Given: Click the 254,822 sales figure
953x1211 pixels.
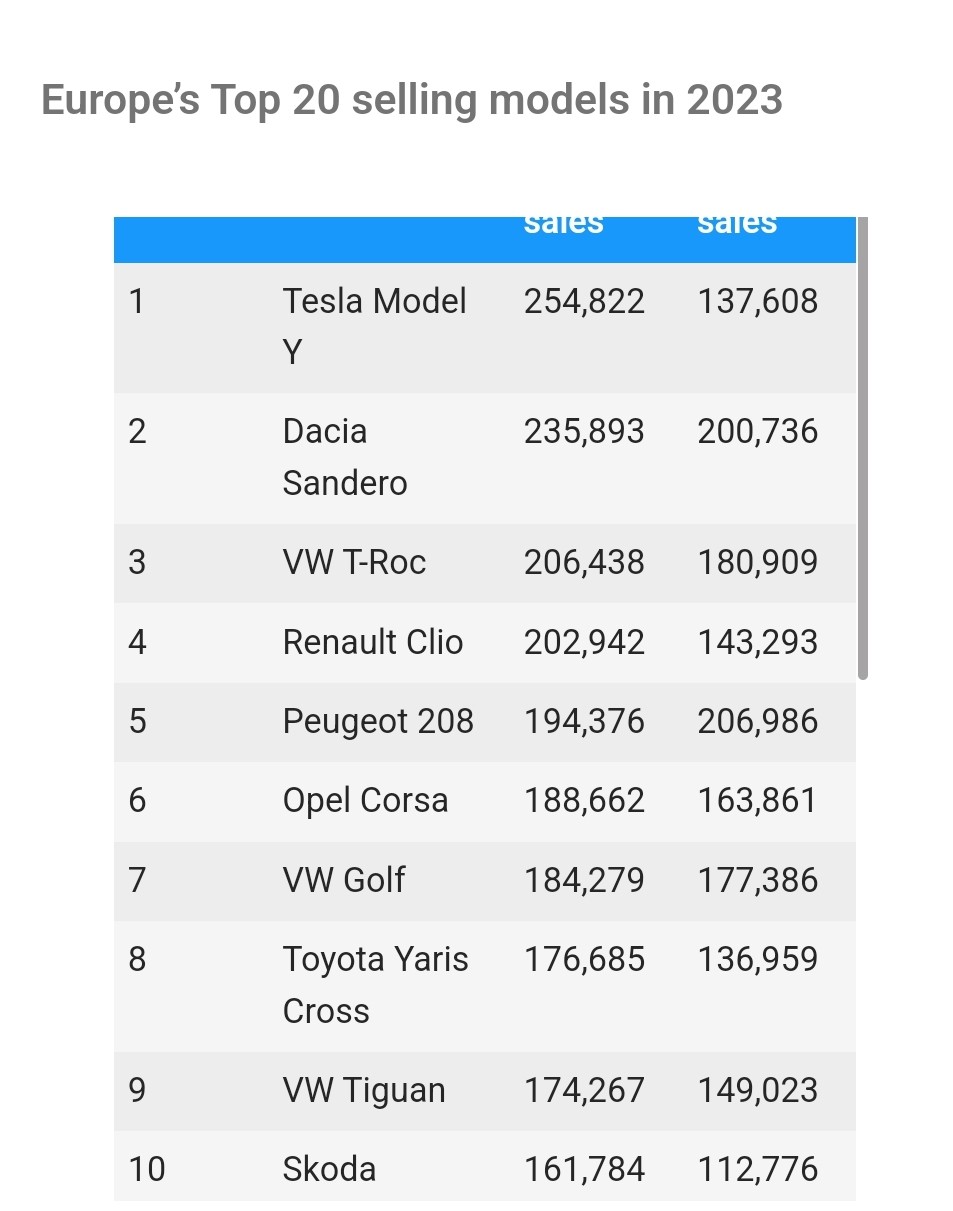Looking at the screenshot, I should coord(584,301).
